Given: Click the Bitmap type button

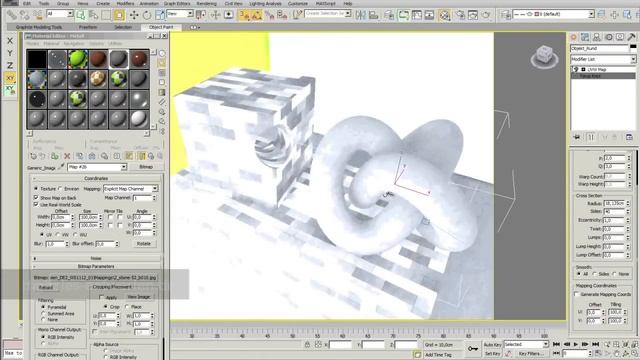Looking at the screenshot, I should 146,167.
